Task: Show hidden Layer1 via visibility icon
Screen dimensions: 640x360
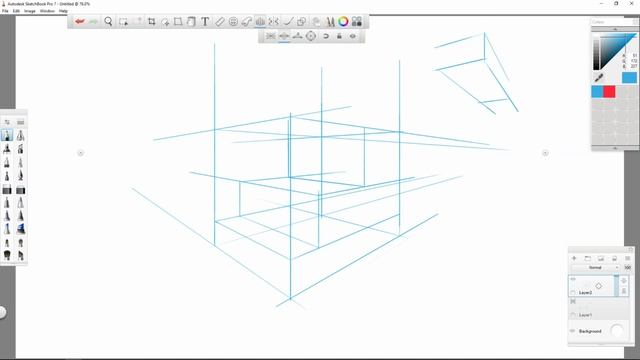Action: tap(573, 302)
